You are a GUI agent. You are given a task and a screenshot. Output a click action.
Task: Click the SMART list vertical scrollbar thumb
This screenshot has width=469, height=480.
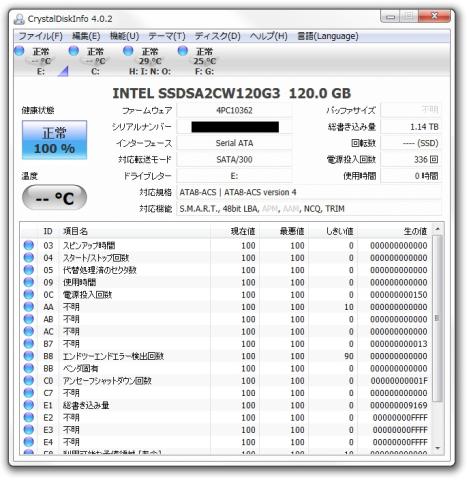[x=437, y=318]
